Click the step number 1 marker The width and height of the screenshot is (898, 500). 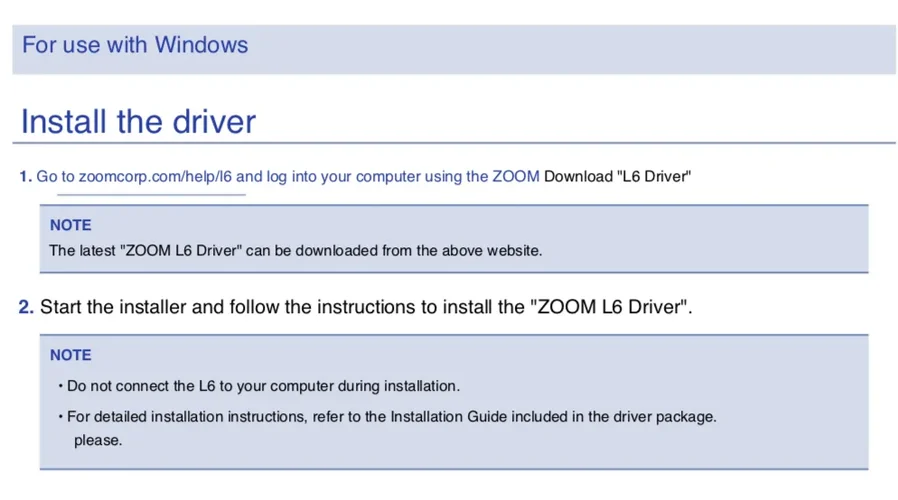pyautogui.click(x=25, y=177)
